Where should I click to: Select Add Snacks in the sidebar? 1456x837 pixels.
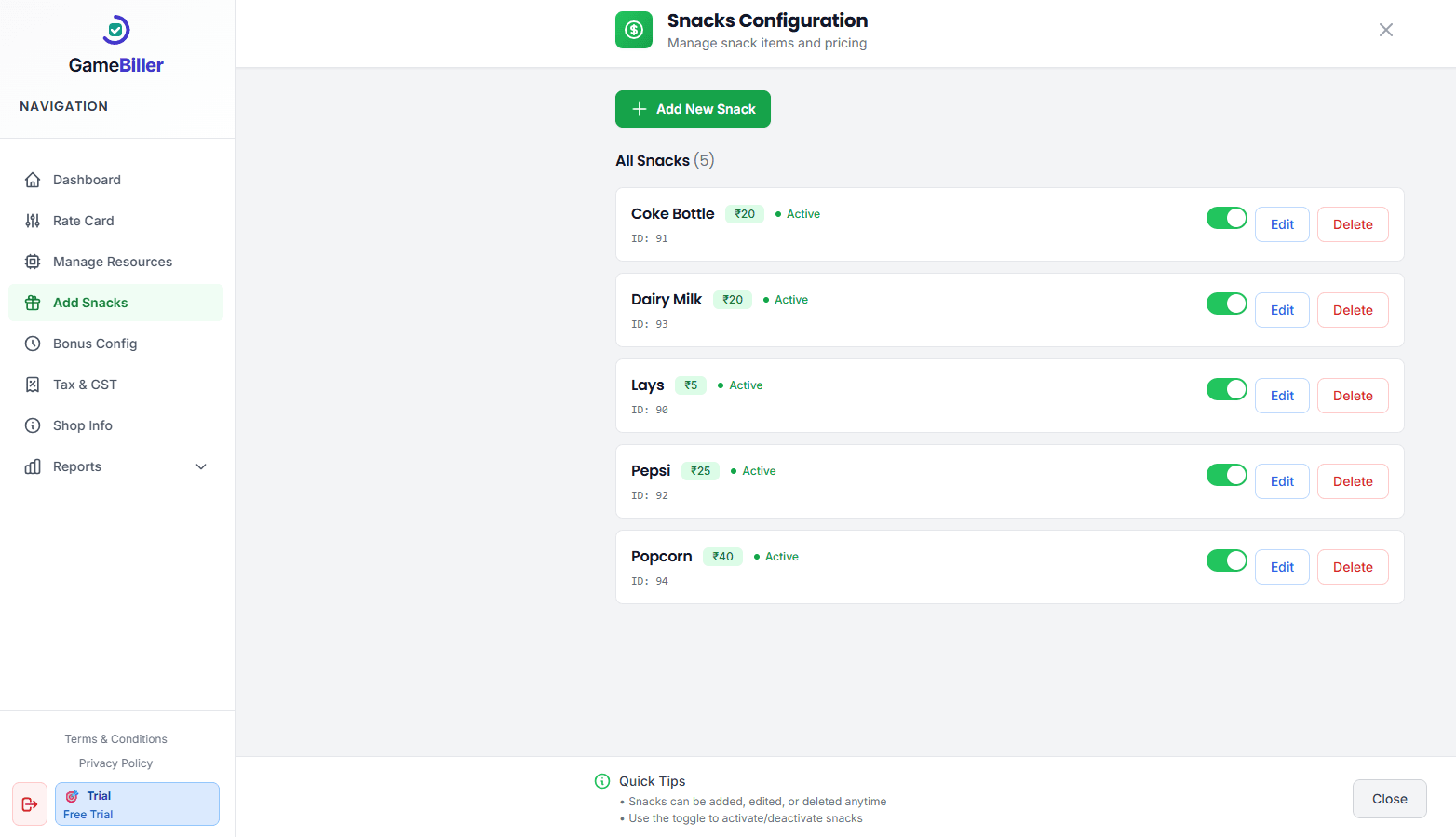click(x=90, y=303)
